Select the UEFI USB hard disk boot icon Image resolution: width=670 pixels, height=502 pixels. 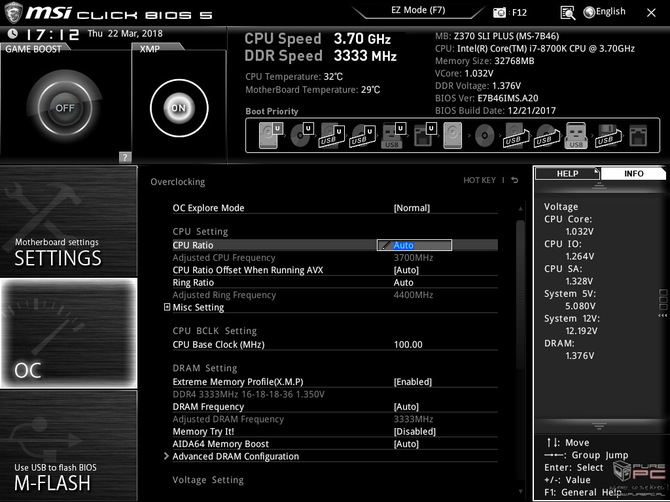click(332, 135)
